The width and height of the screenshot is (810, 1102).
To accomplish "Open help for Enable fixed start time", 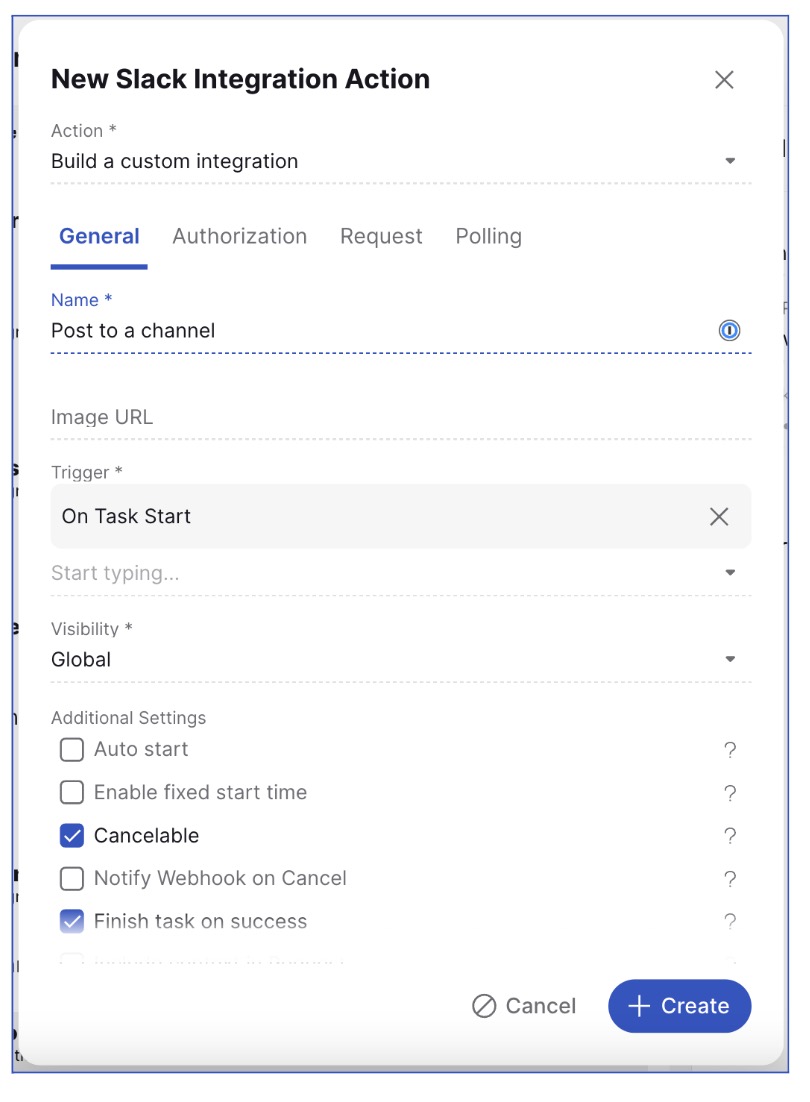I will tap(730, 793).
